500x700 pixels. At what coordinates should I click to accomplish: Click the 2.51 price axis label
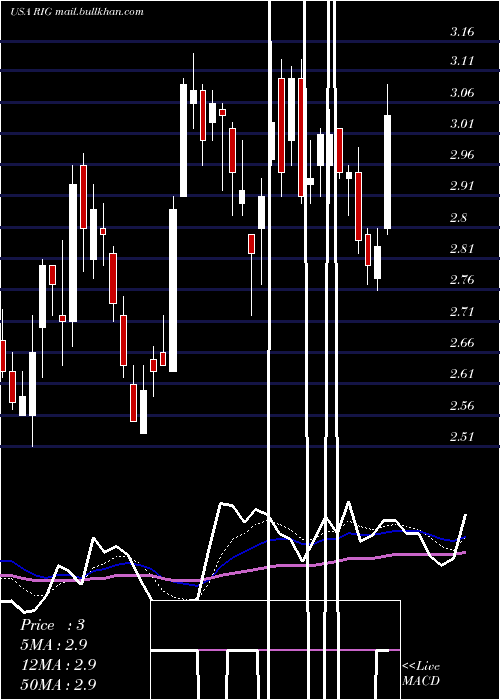pos(462,436)
